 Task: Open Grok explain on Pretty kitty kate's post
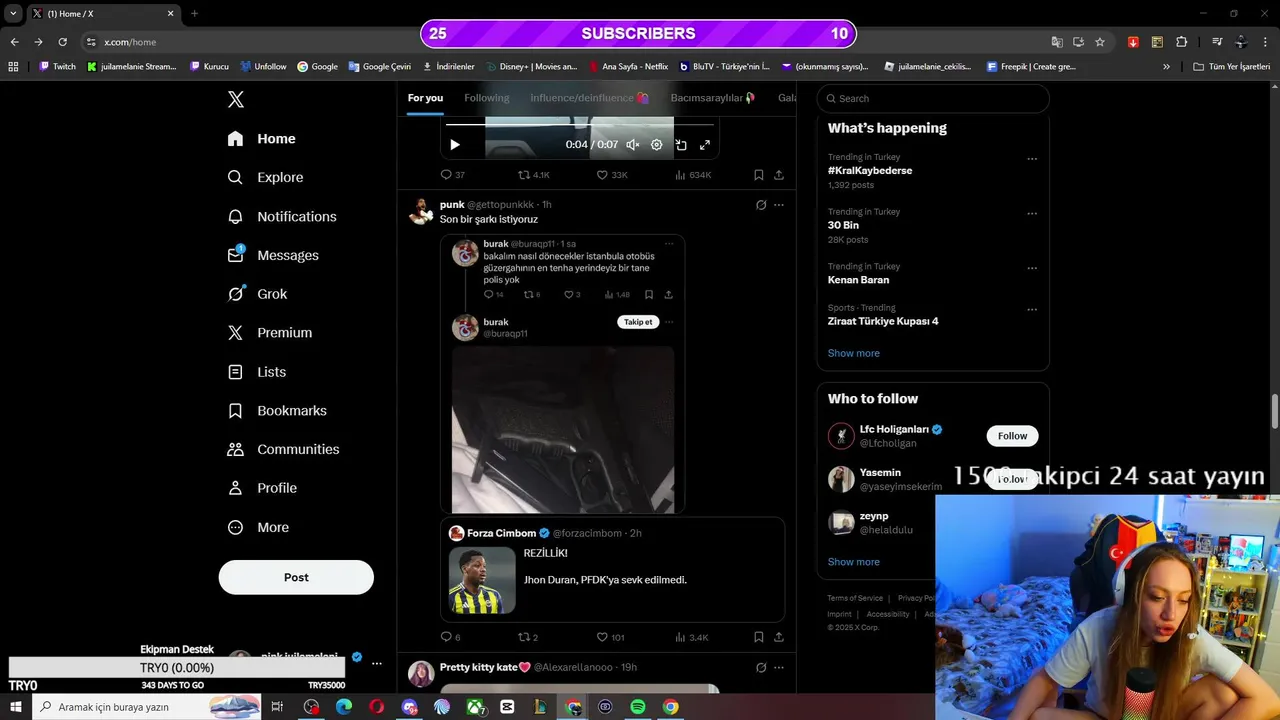pyautogui.click(x=761, y=667)
